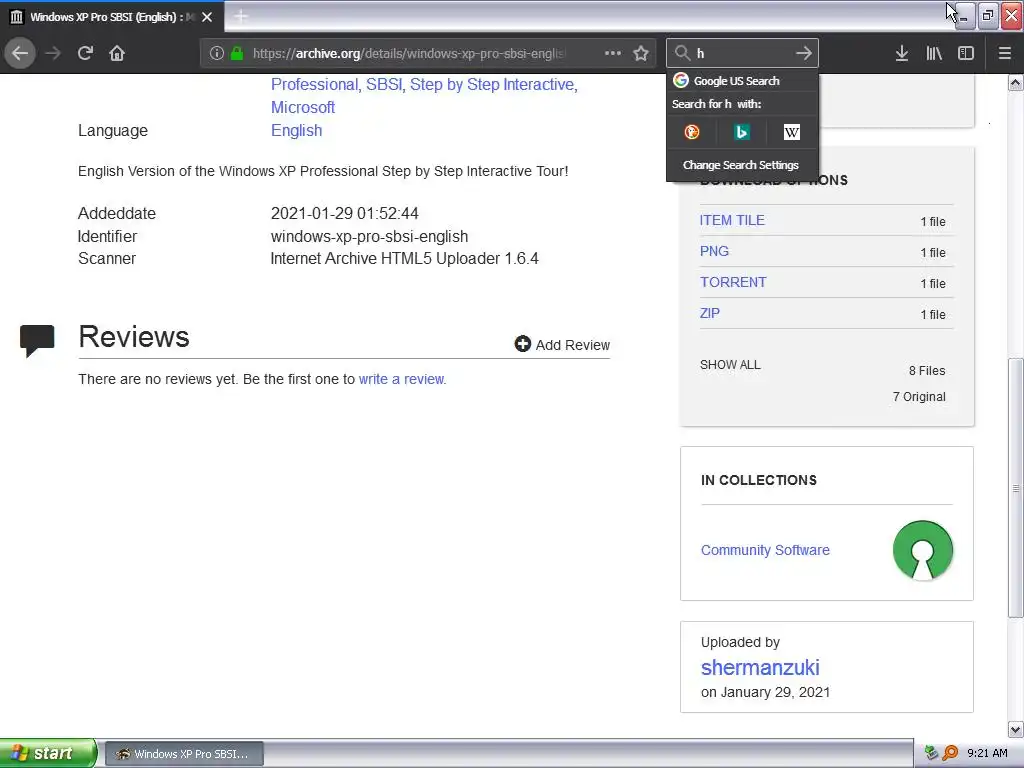Image resolution: width=1024 pixels, height=768 pixels.
Task: Close the Windows XP Pro SBSI tab
Action: (207, 17)
